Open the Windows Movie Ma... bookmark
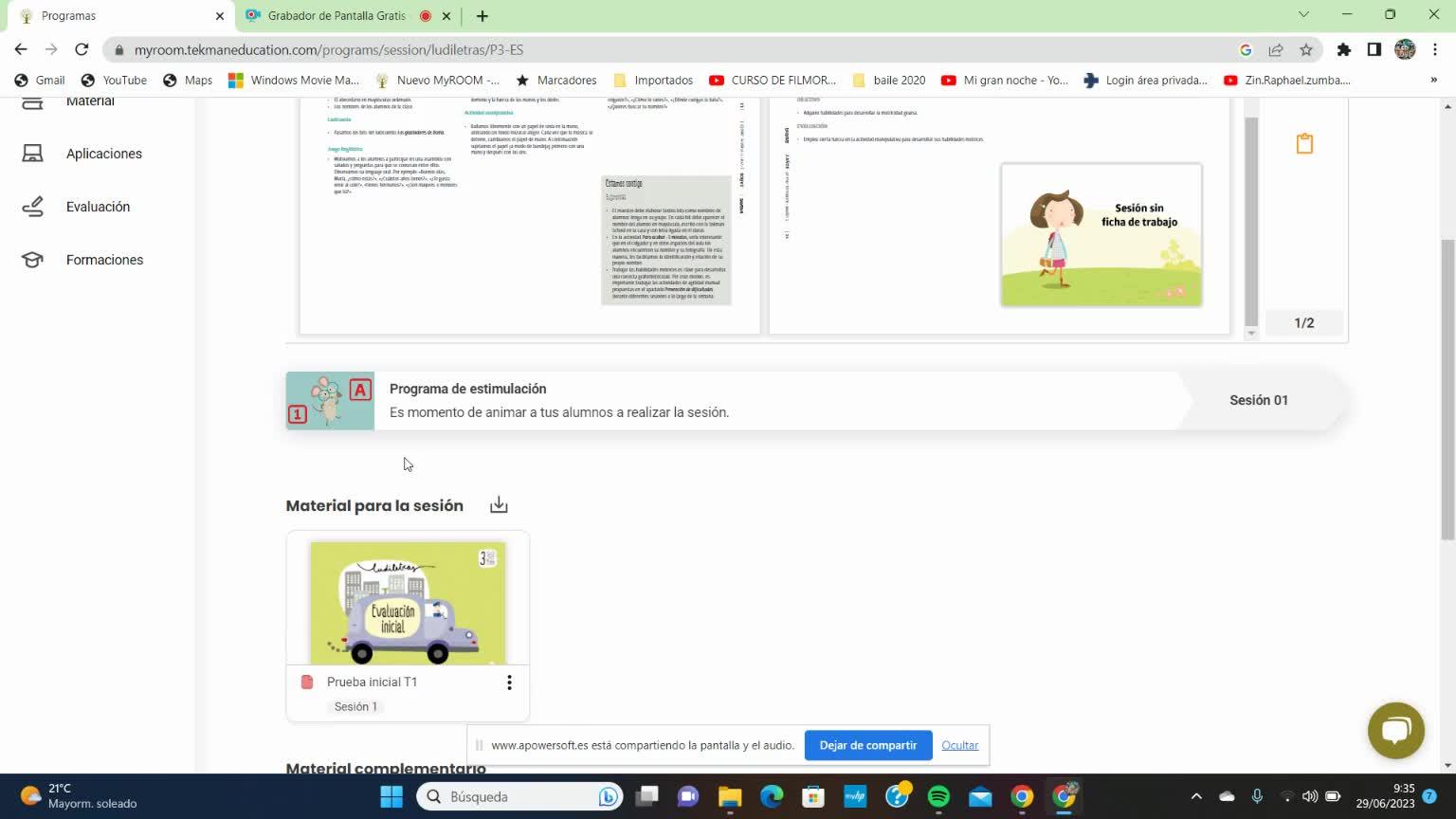Image resolution: width=1456 pixels, height=819 pixels. (294, 81)
